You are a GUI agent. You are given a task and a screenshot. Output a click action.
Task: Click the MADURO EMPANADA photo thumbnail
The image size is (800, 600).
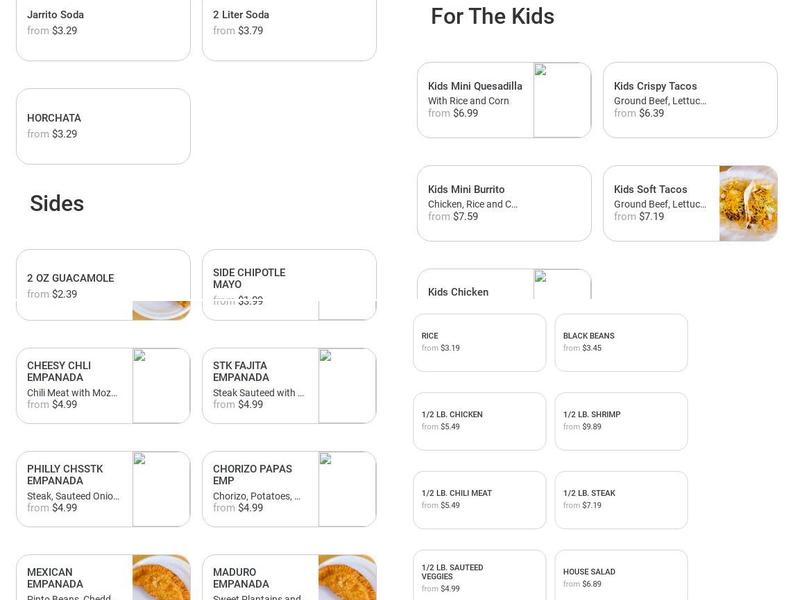click(347, 578)
